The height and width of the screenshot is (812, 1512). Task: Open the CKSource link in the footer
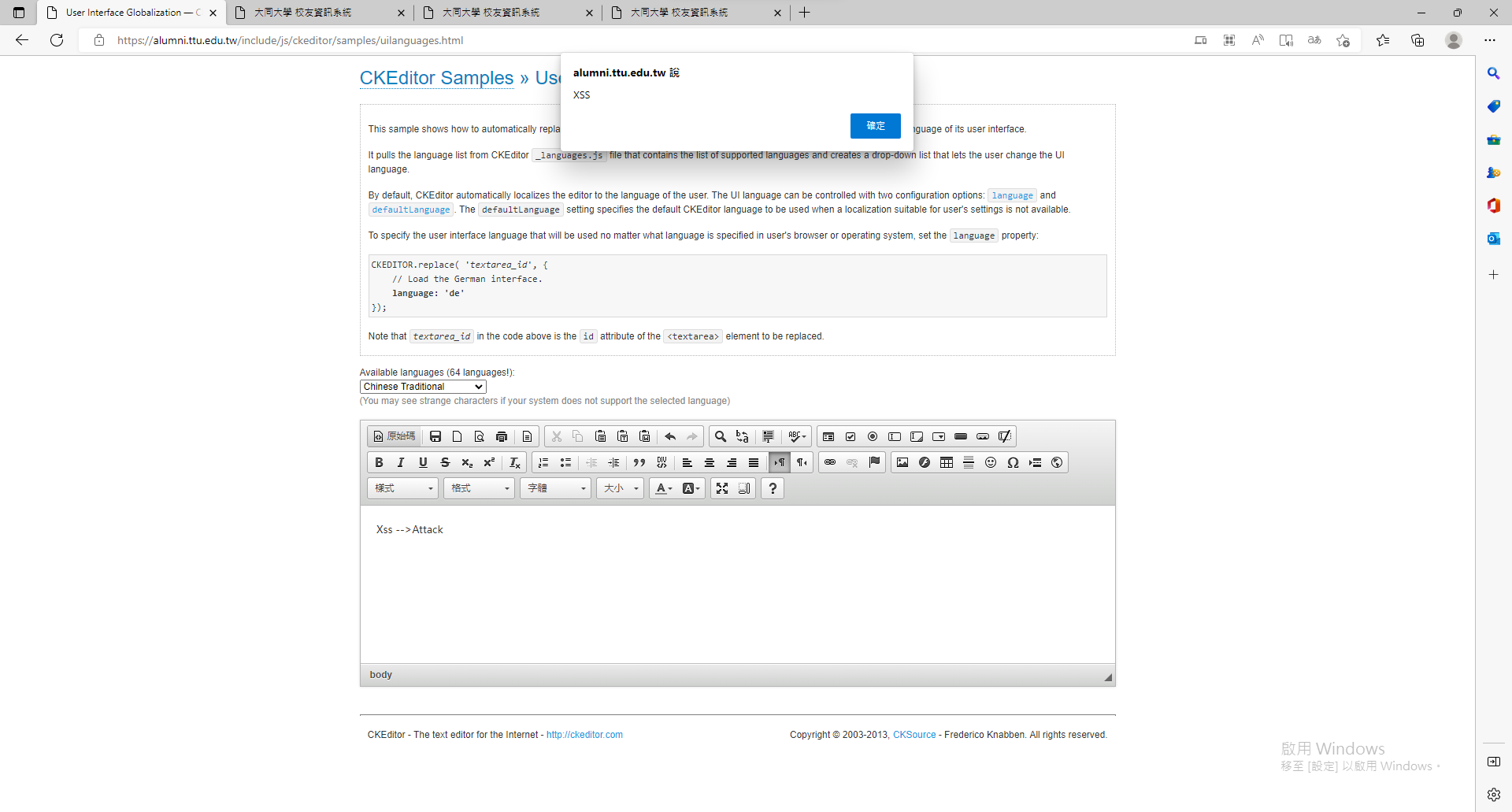pyautogui.click(x=914, y=735)
